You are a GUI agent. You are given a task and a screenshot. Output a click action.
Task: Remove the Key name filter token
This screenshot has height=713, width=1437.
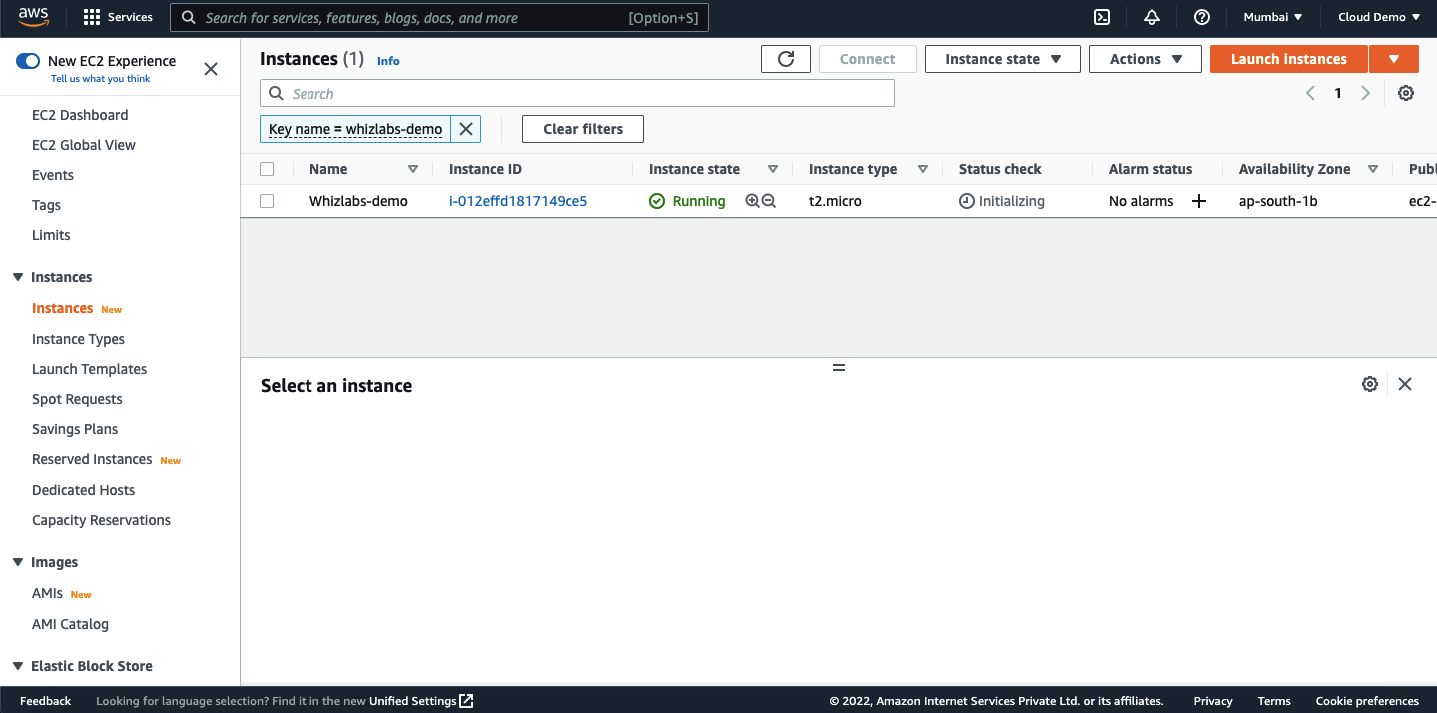(x=466, y=129)
